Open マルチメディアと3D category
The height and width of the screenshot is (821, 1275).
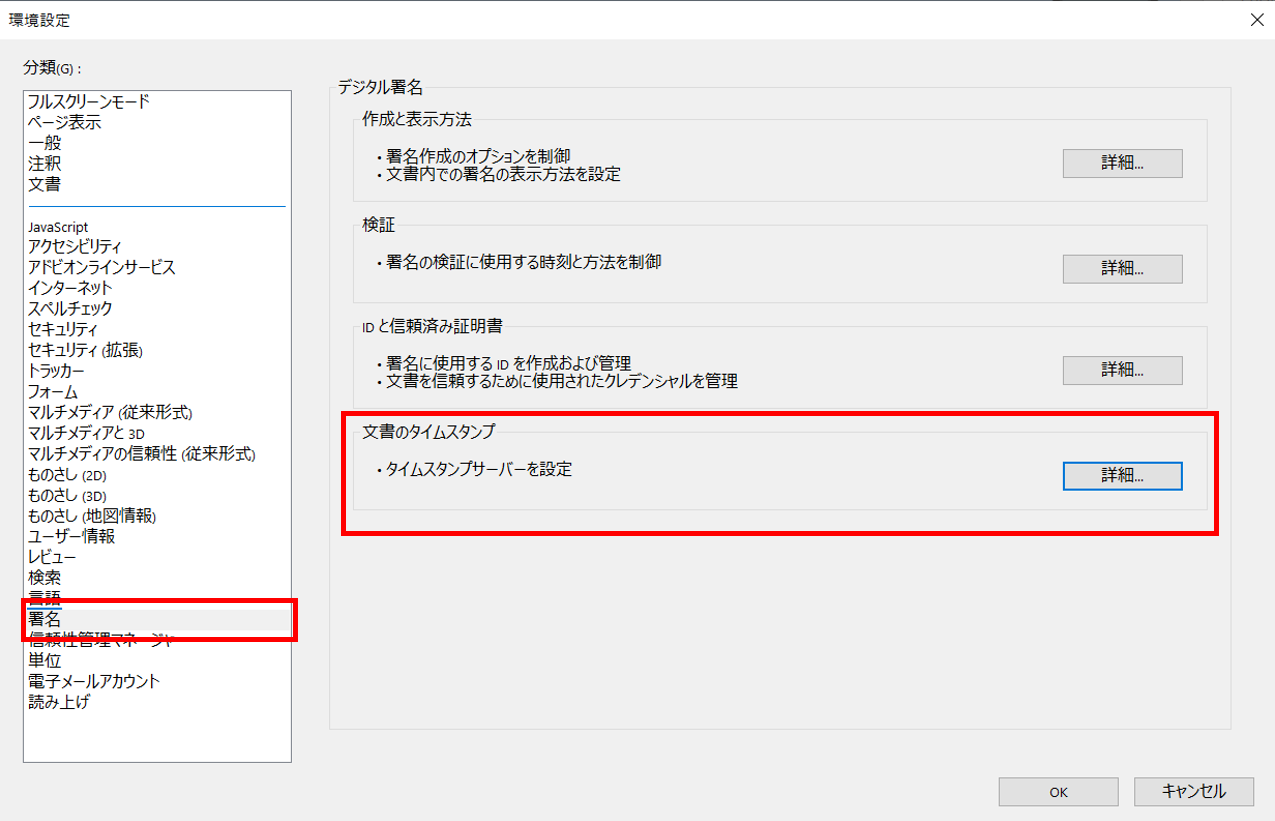pos(86,433)
